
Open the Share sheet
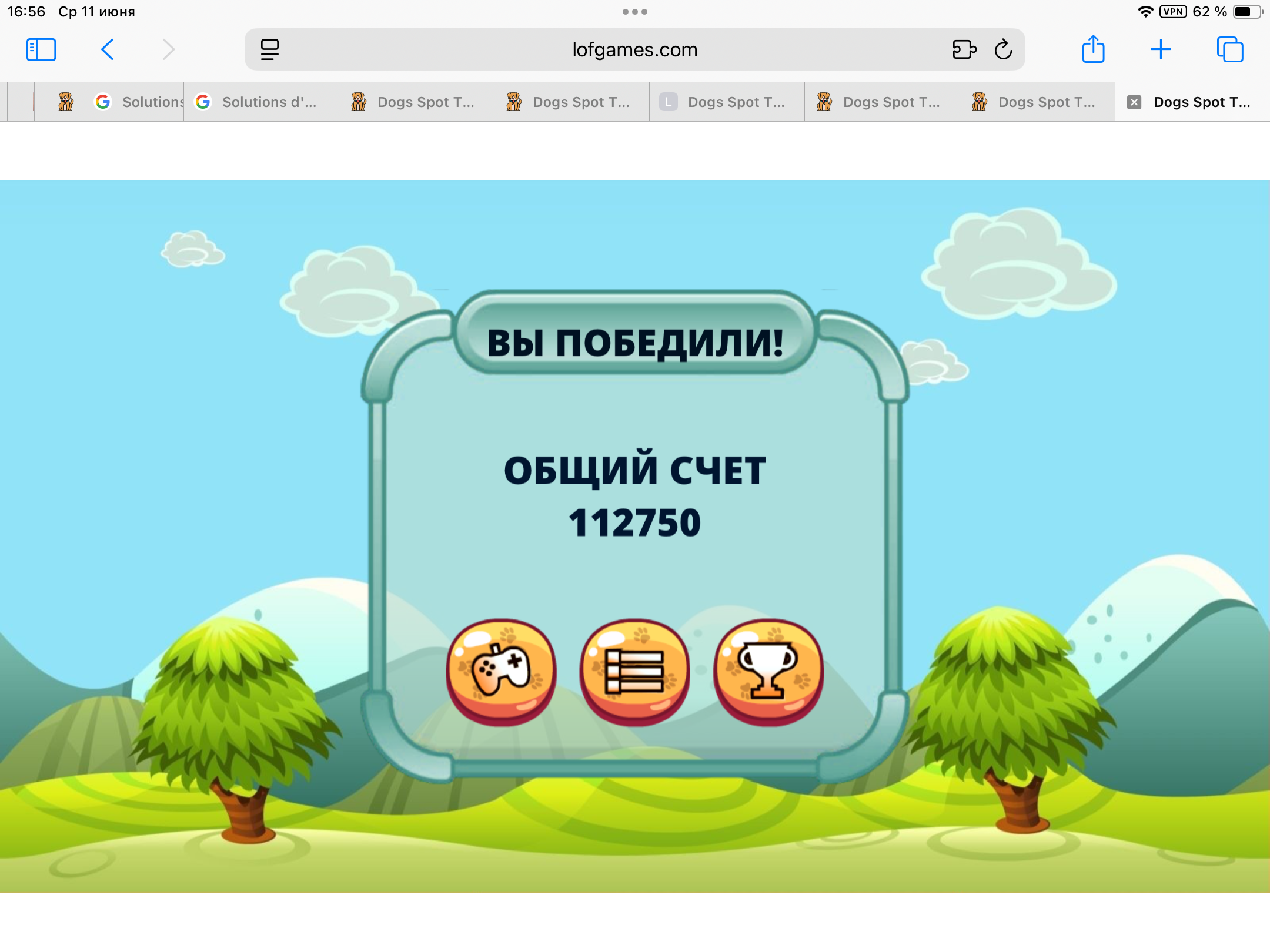(x=1094, y=49)
